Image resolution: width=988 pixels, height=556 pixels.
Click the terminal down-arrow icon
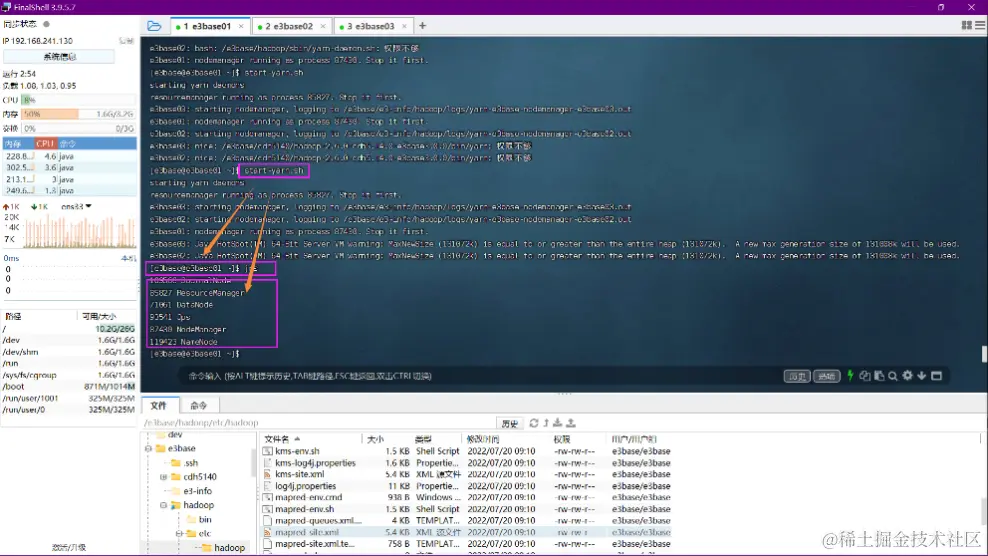click(x=922, y=376)
